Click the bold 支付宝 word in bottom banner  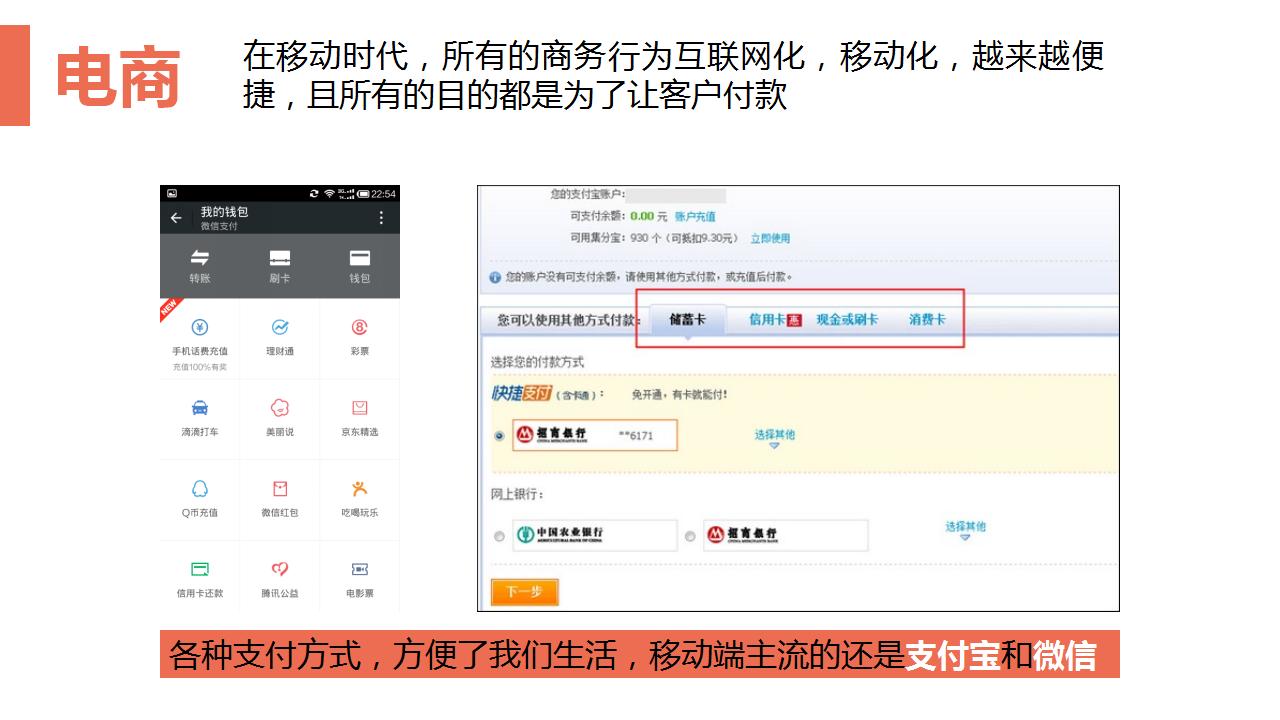[952, 656]
